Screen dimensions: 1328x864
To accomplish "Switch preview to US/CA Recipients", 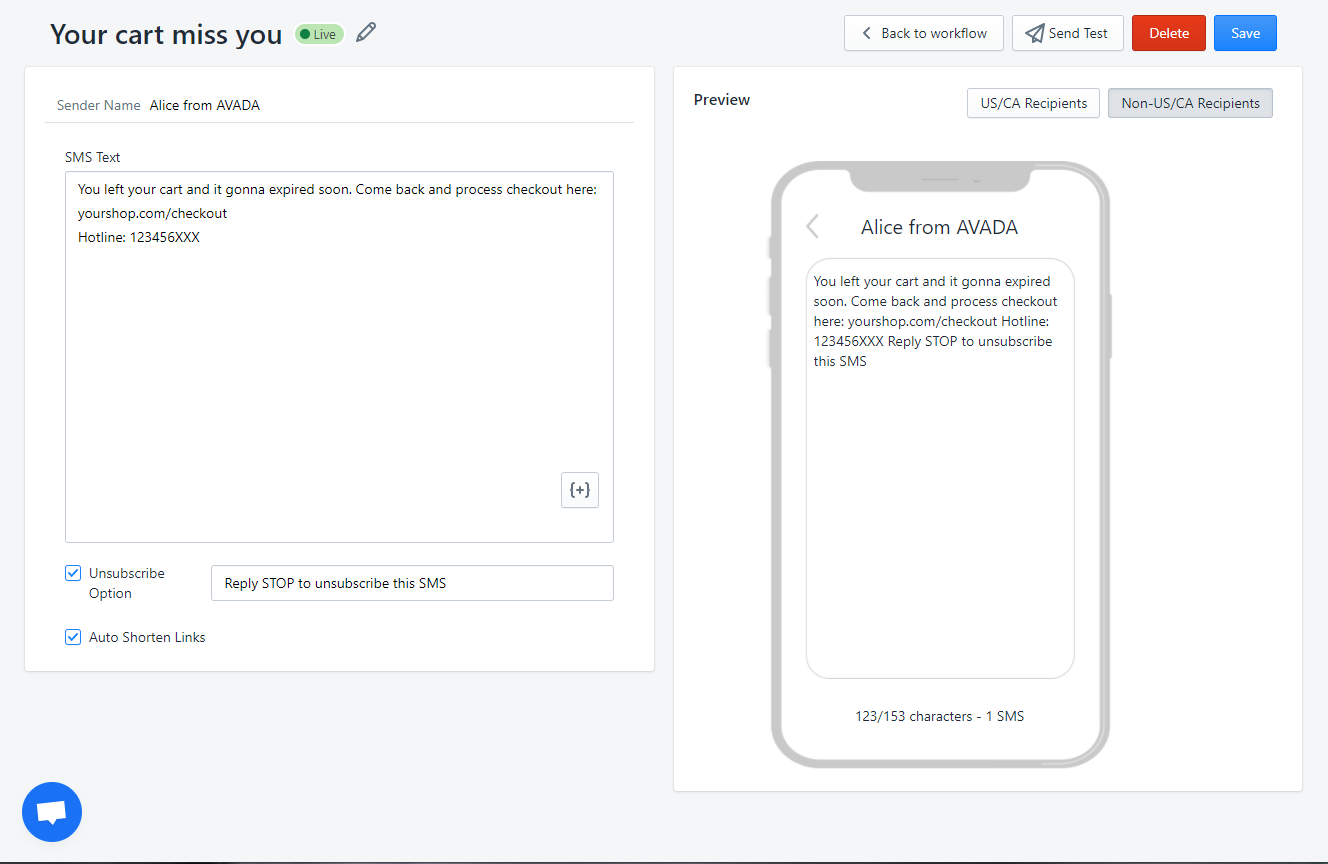I will [1033, 103].
